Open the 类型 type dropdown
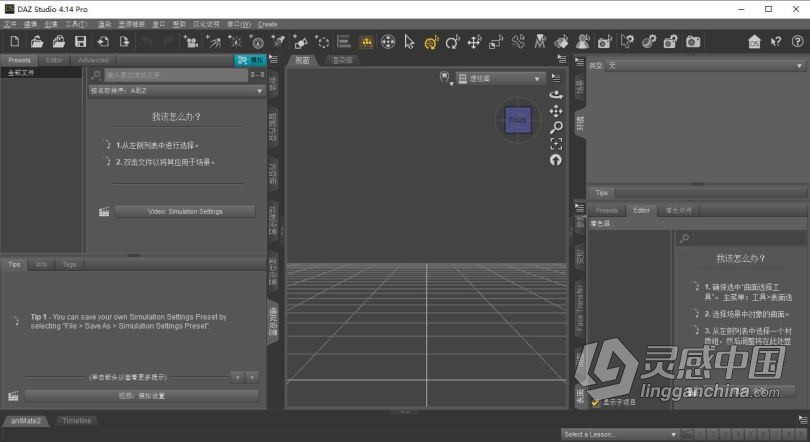This screenshot has height=442, width=810. tap(705, 66)
